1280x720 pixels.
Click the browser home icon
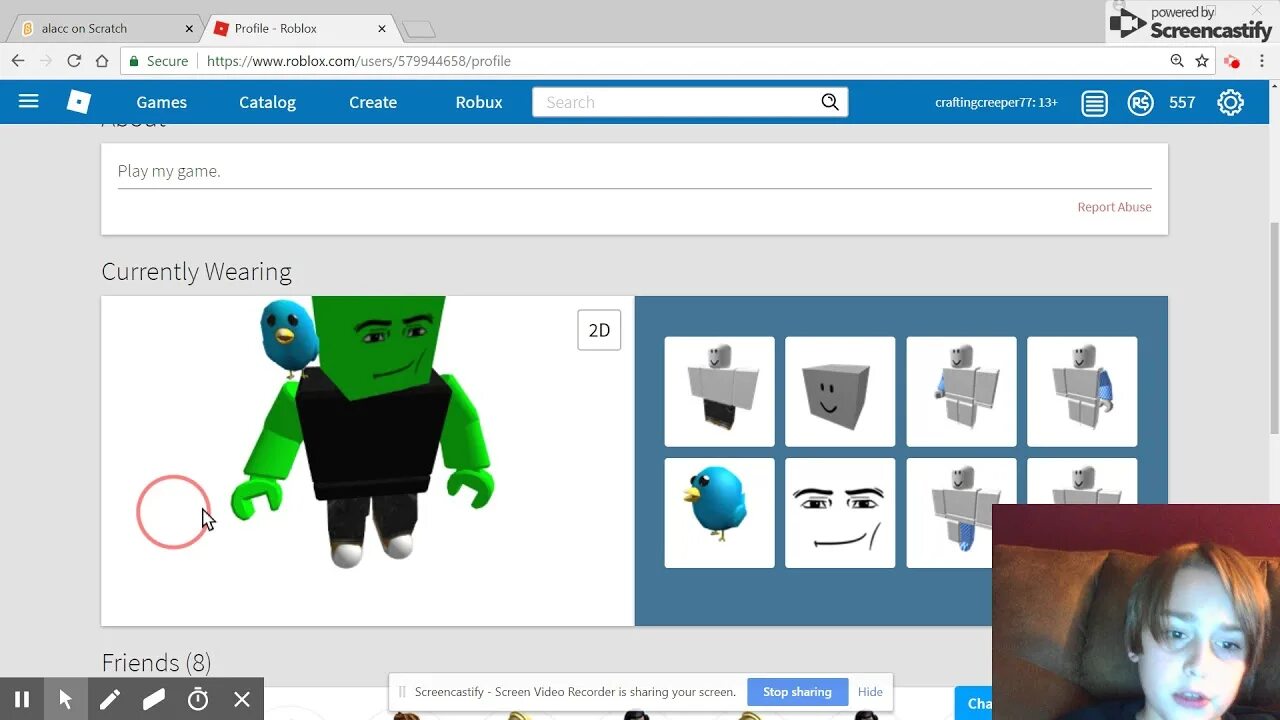101,61
